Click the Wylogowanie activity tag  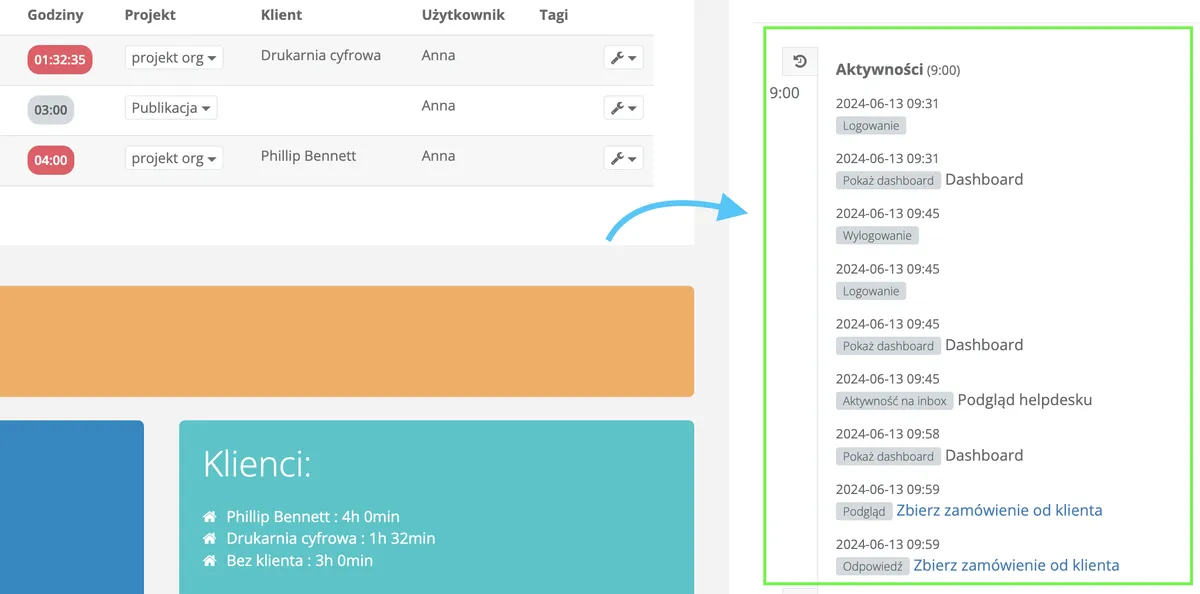(x=877, y=236)
